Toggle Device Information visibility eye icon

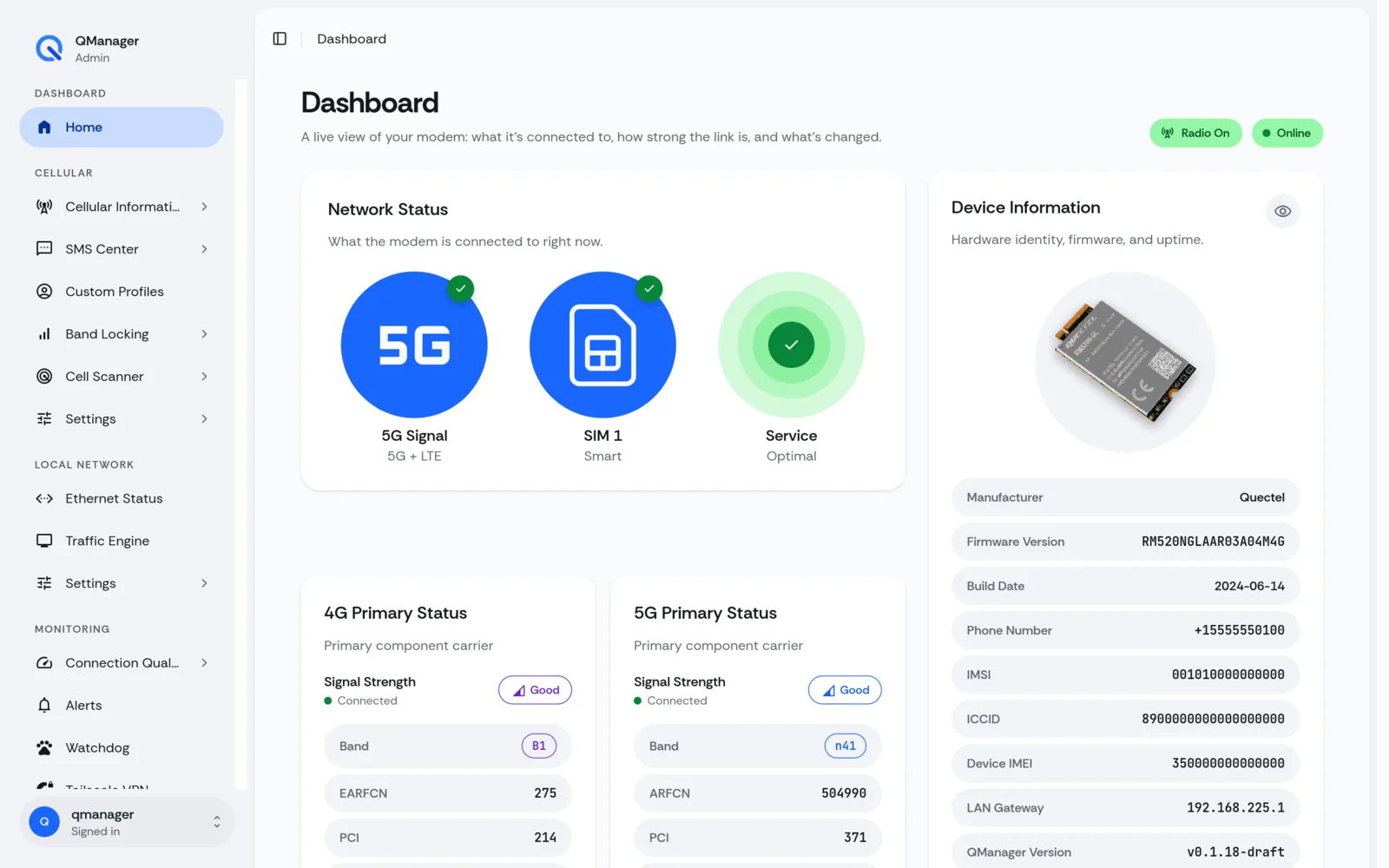(x=1282, y=211)
